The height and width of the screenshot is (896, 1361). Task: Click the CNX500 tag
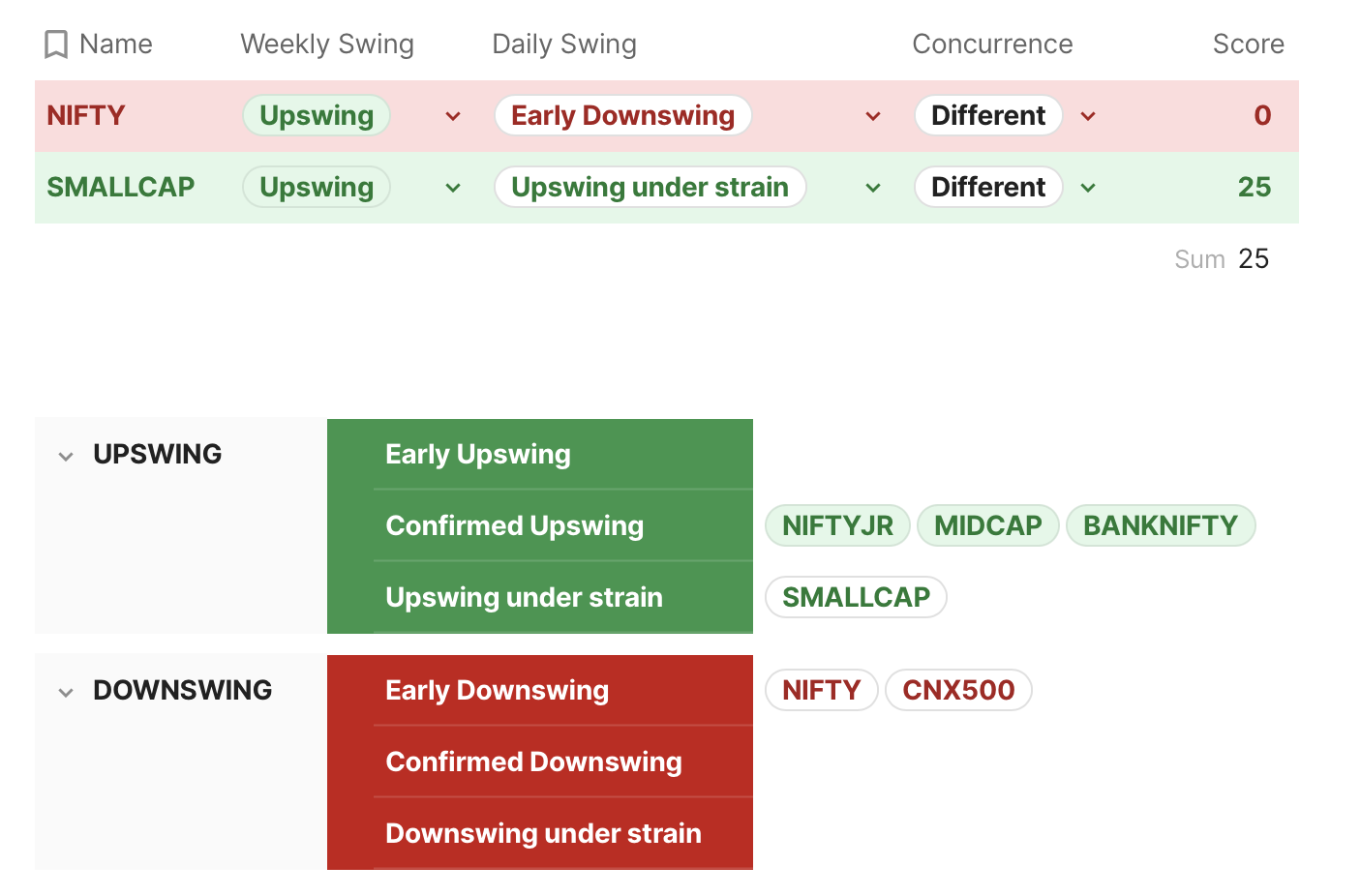tap(957, 690)
